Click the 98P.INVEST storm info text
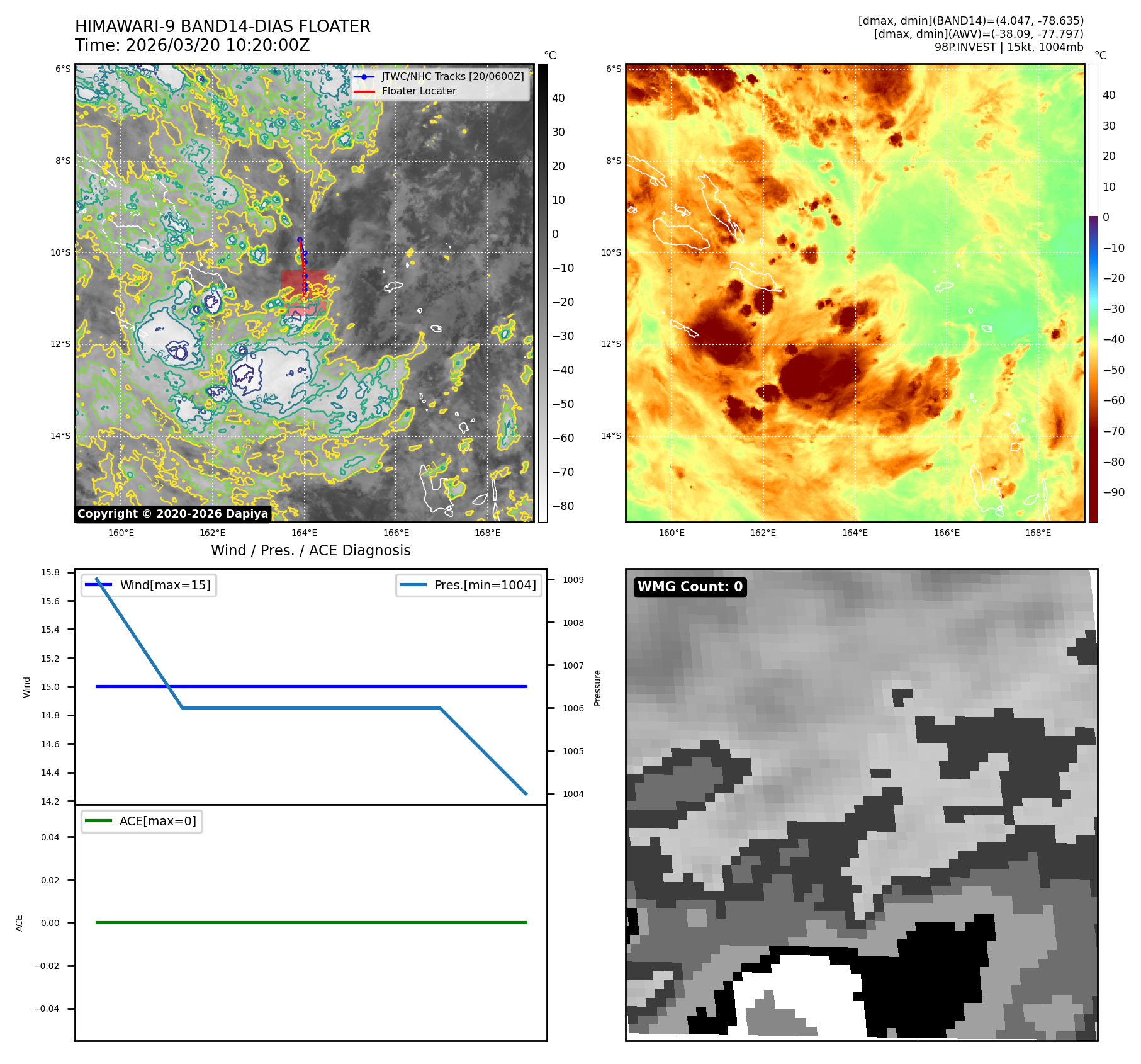Image resolution: width=1141 pixels, height=1064 pixels. (x=1008, y=47)
